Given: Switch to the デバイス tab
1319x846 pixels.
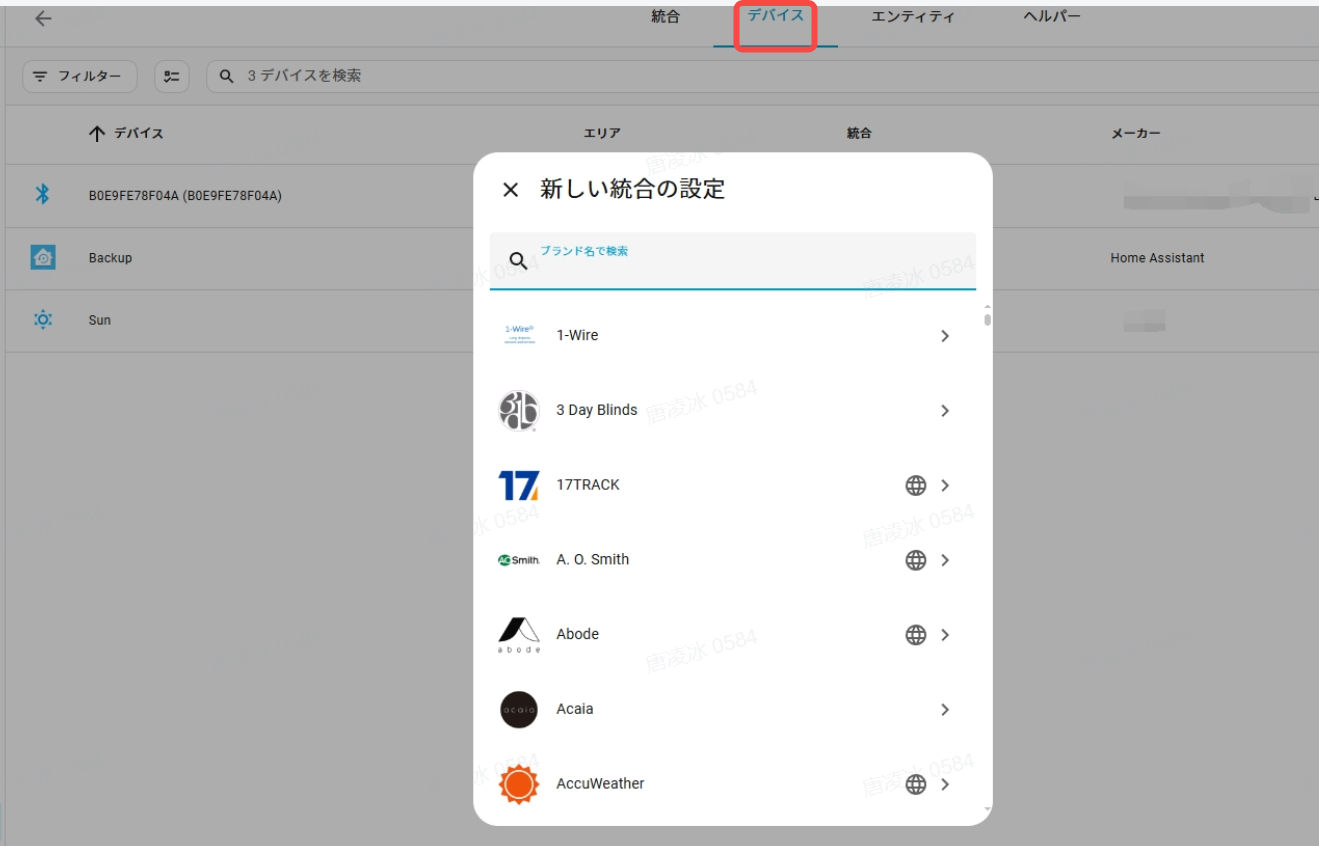Looking at the screenshot, I should 776,17.
